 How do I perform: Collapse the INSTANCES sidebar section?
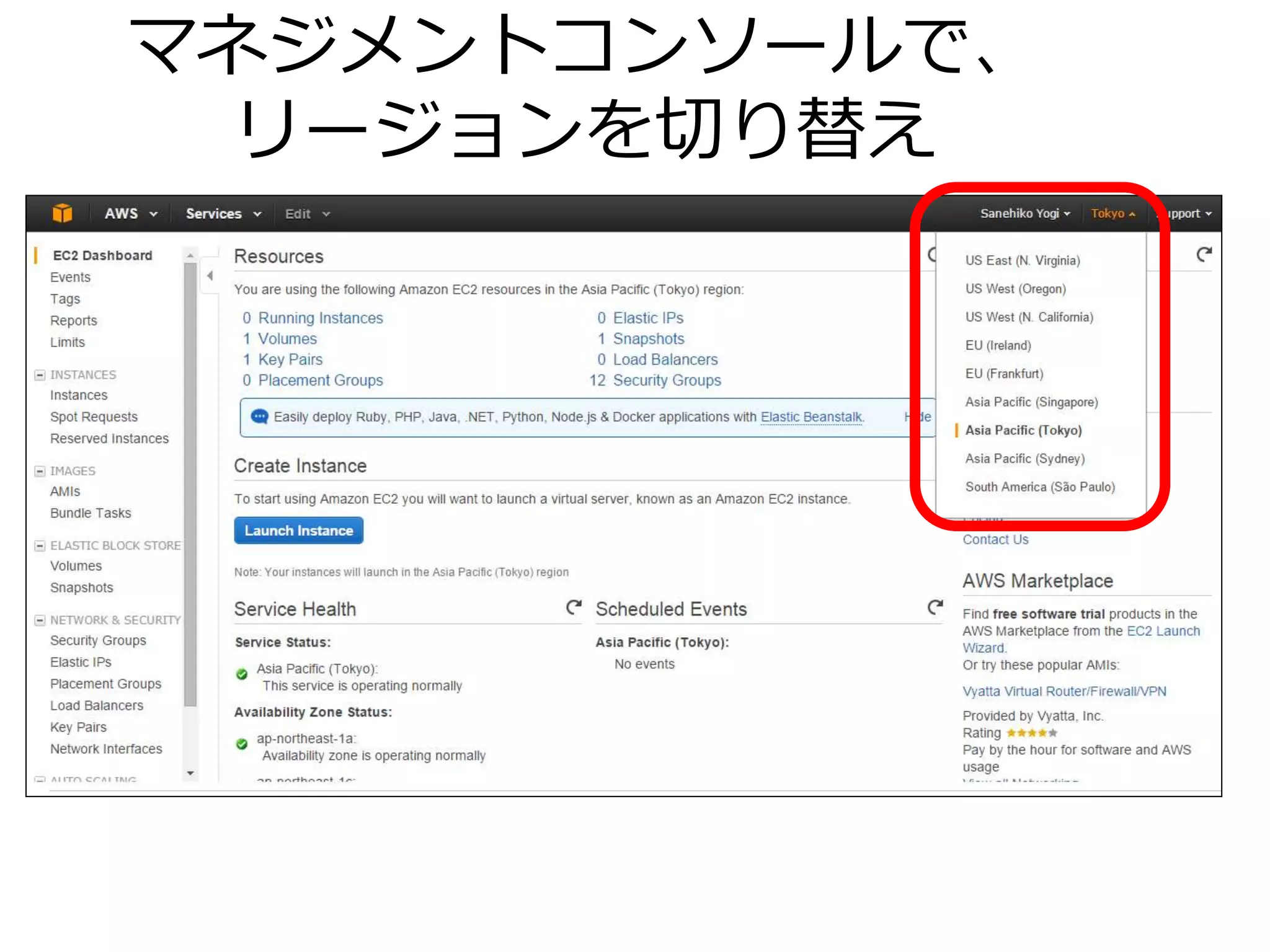point(40,375)
